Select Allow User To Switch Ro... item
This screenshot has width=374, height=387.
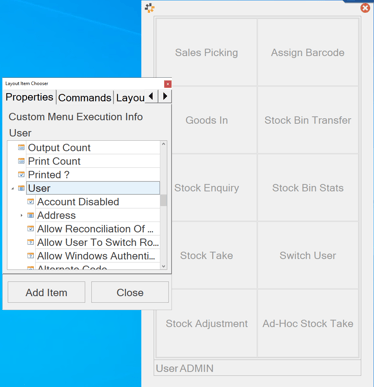click(98, 242)
